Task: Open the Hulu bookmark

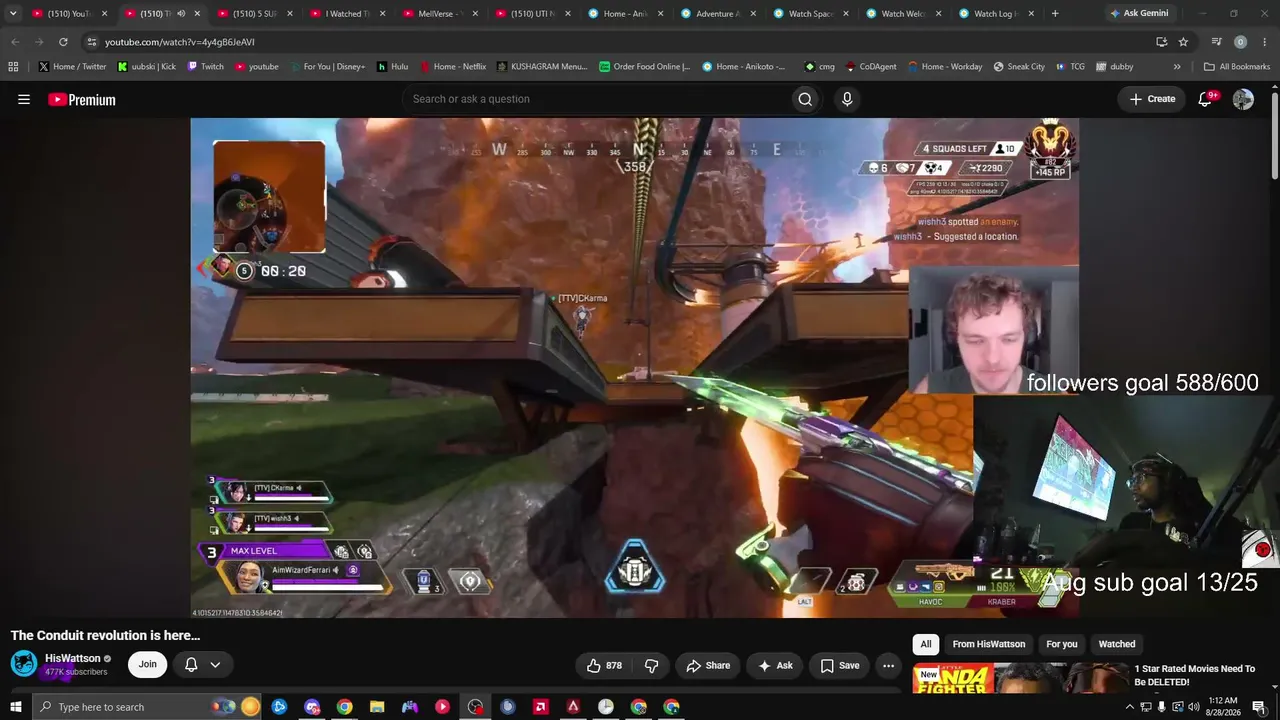Action: pyautogui.click(x=393, y=66)
